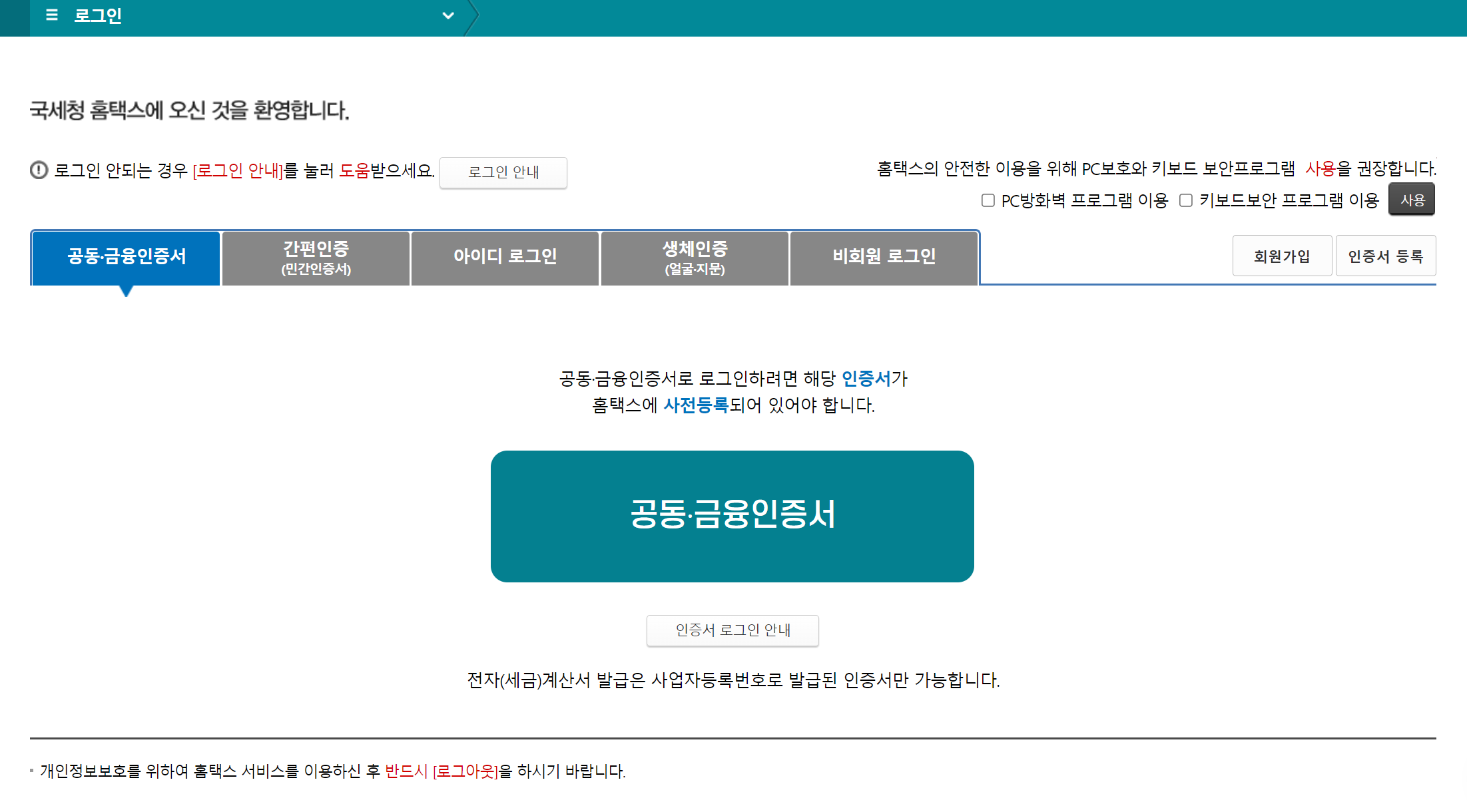Click the 회원가입 registration button
This screenshot has height=812, width=1467.
pos(1282,256)
